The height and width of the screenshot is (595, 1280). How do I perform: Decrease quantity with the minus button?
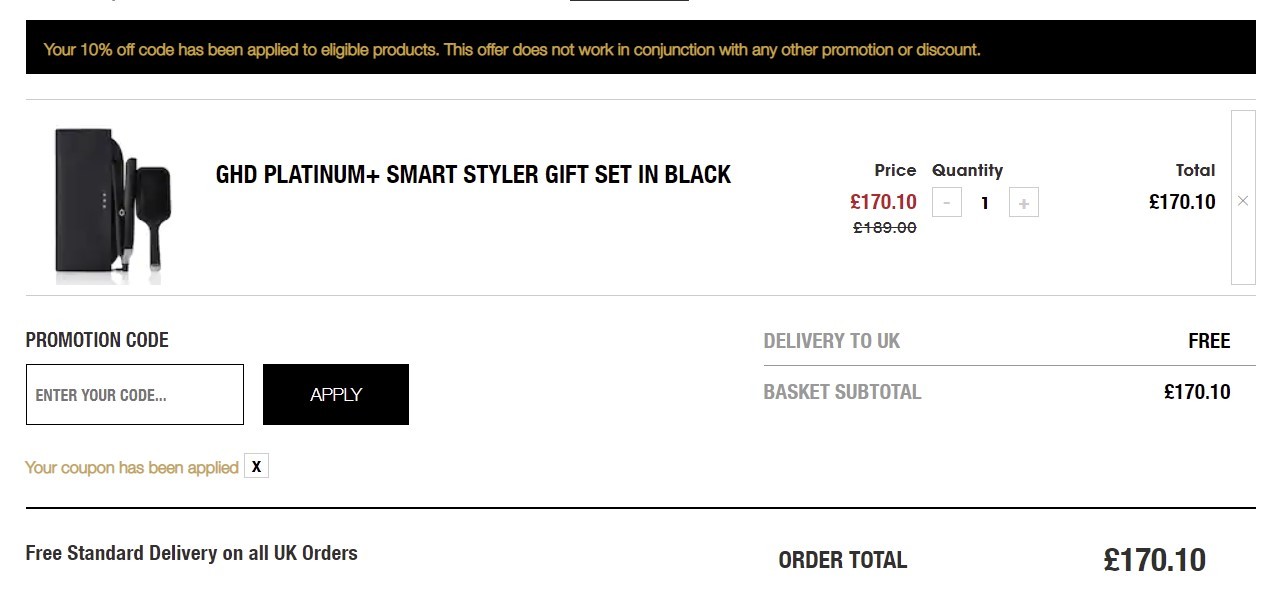point(947,203)
